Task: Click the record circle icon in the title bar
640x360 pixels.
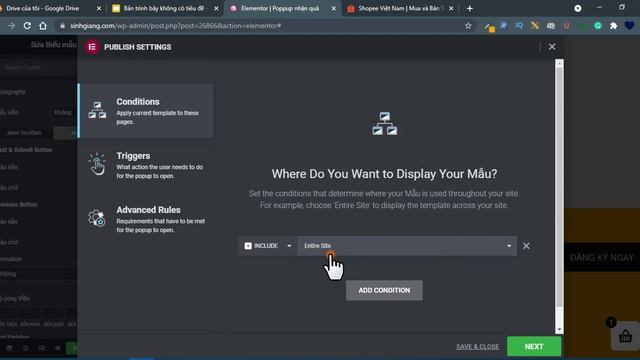Action: pos(578,8)
